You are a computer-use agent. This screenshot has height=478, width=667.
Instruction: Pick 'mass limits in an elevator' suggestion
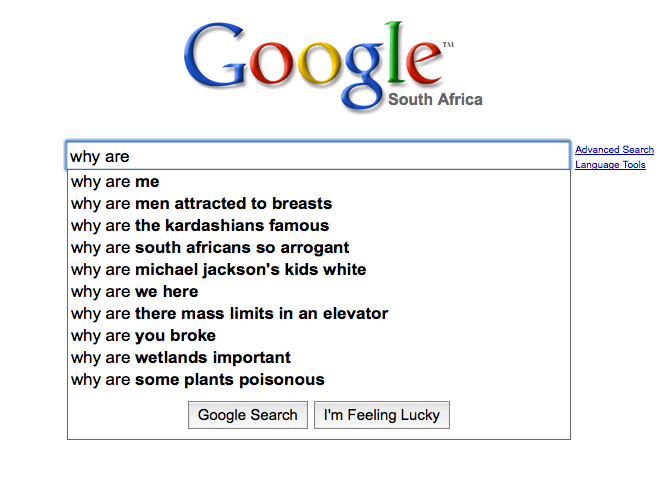coord(229,314)
